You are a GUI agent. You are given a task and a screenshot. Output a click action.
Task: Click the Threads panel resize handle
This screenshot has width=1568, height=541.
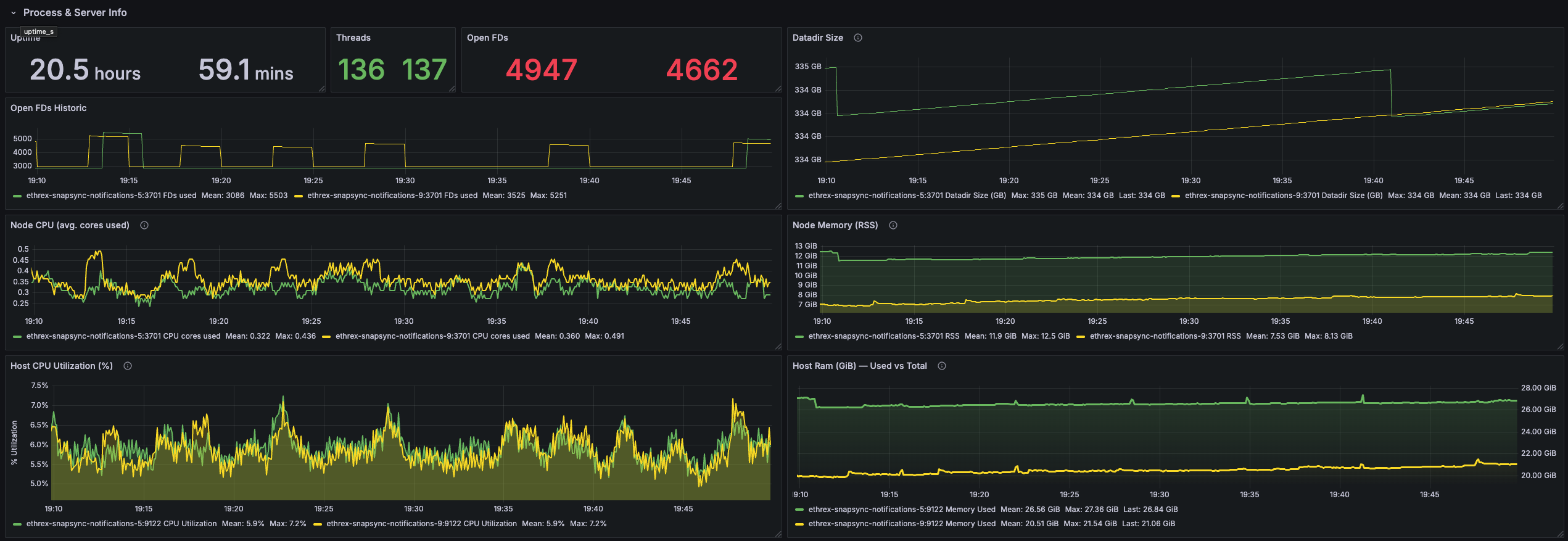tap(452, 89)
